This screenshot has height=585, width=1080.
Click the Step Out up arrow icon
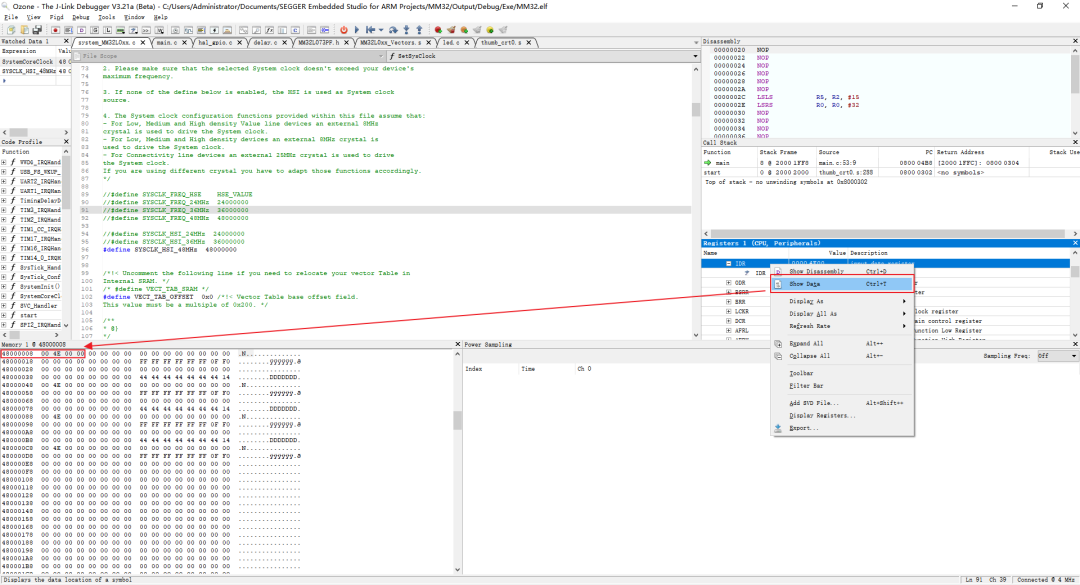[419, 30]
